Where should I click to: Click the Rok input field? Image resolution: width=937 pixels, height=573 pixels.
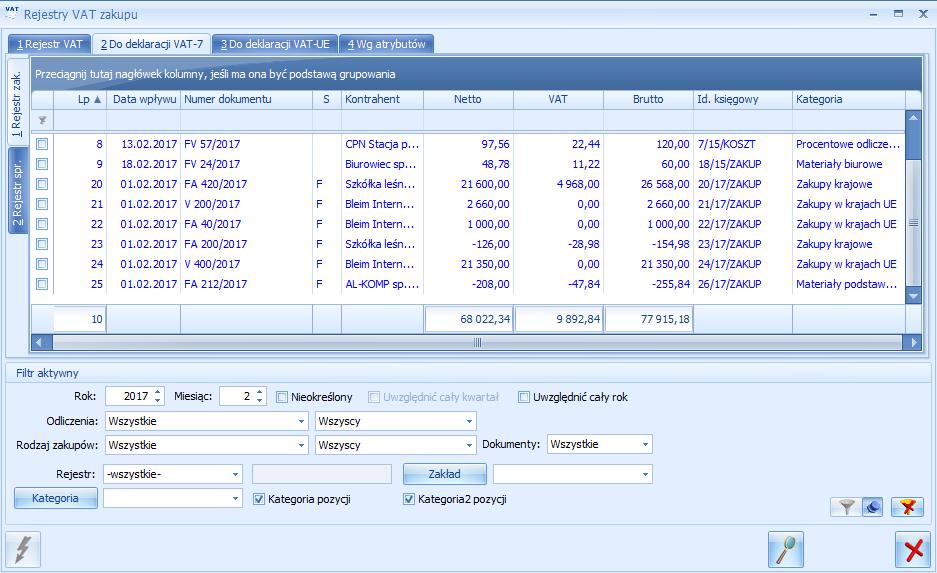[x=128, y=396]
